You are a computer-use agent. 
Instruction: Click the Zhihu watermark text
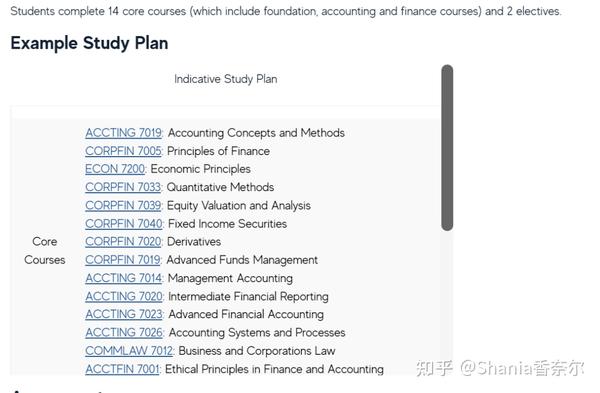500,368
